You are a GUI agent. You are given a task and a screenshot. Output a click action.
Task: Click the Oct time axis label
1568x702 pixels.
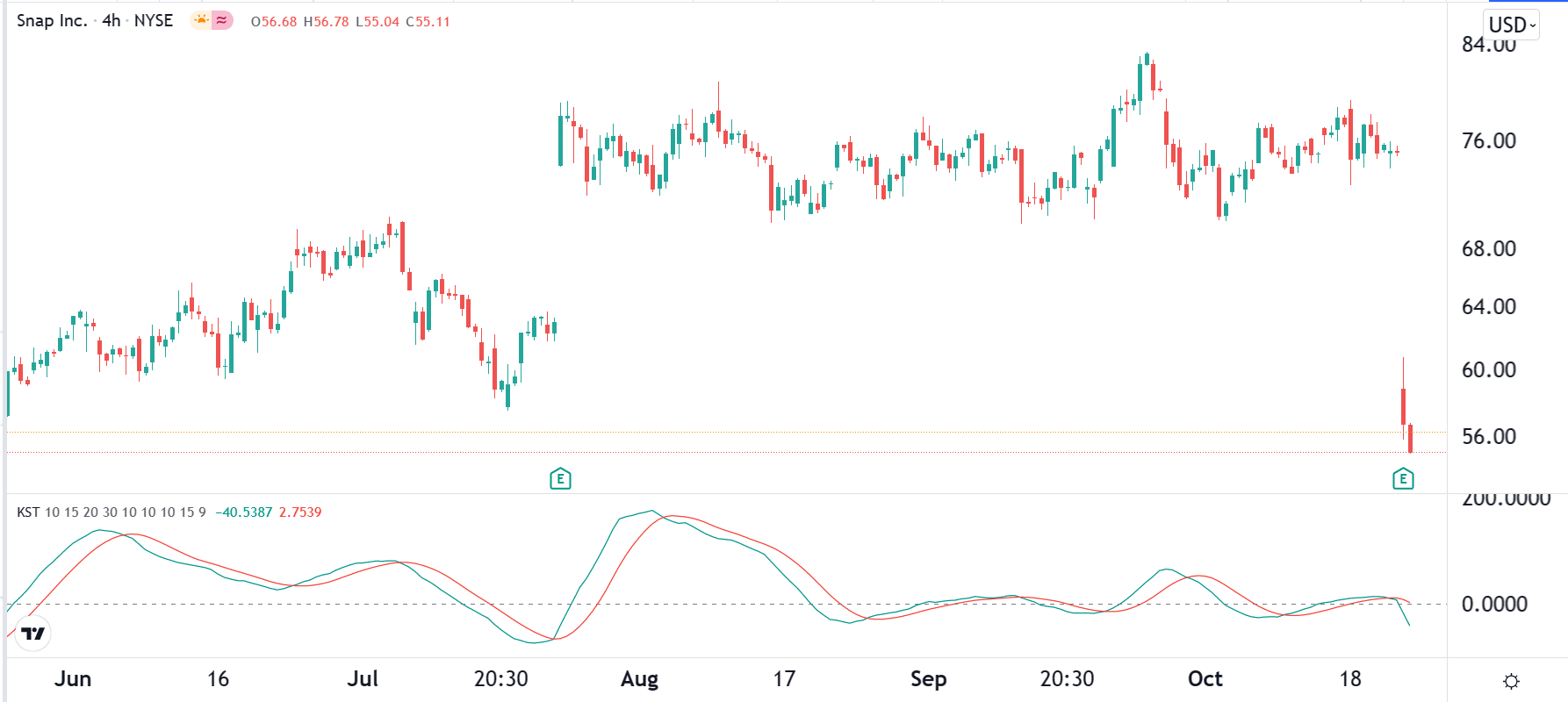click(1205, 678)
